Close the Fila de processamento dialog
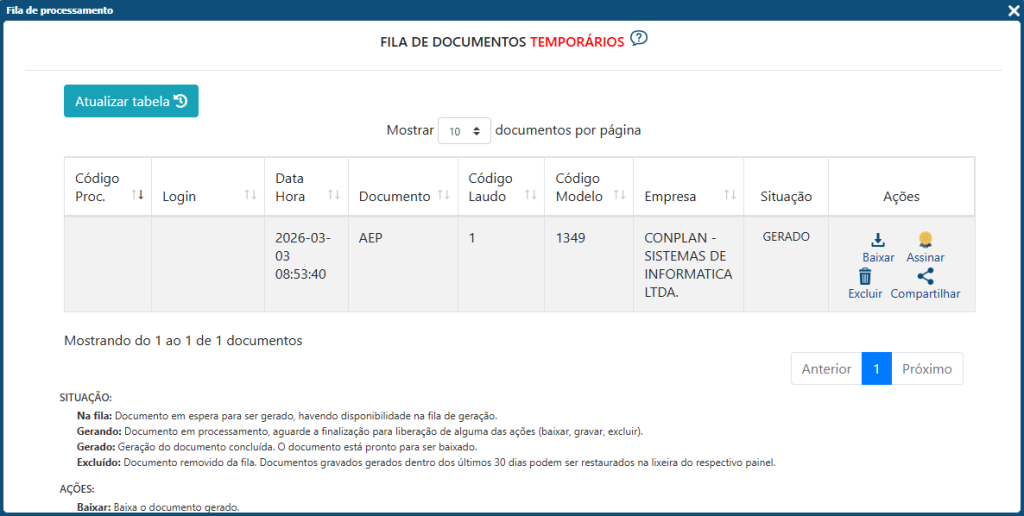 coord(1013,10)
